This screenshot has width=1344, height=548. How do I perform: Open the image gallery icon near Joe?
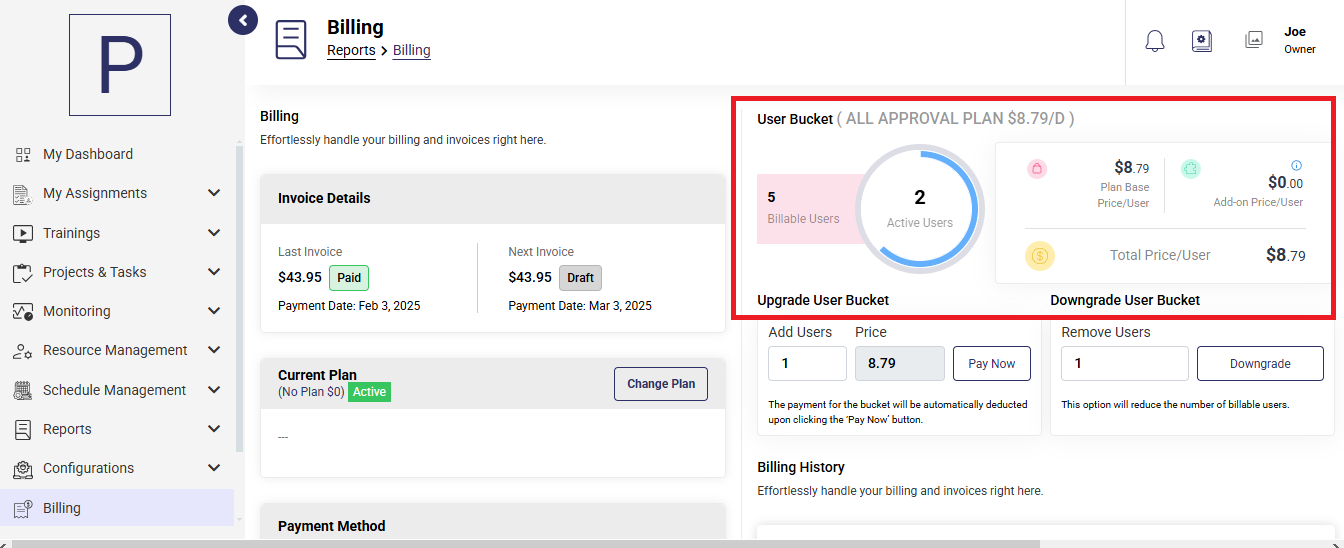(1253, 40)
